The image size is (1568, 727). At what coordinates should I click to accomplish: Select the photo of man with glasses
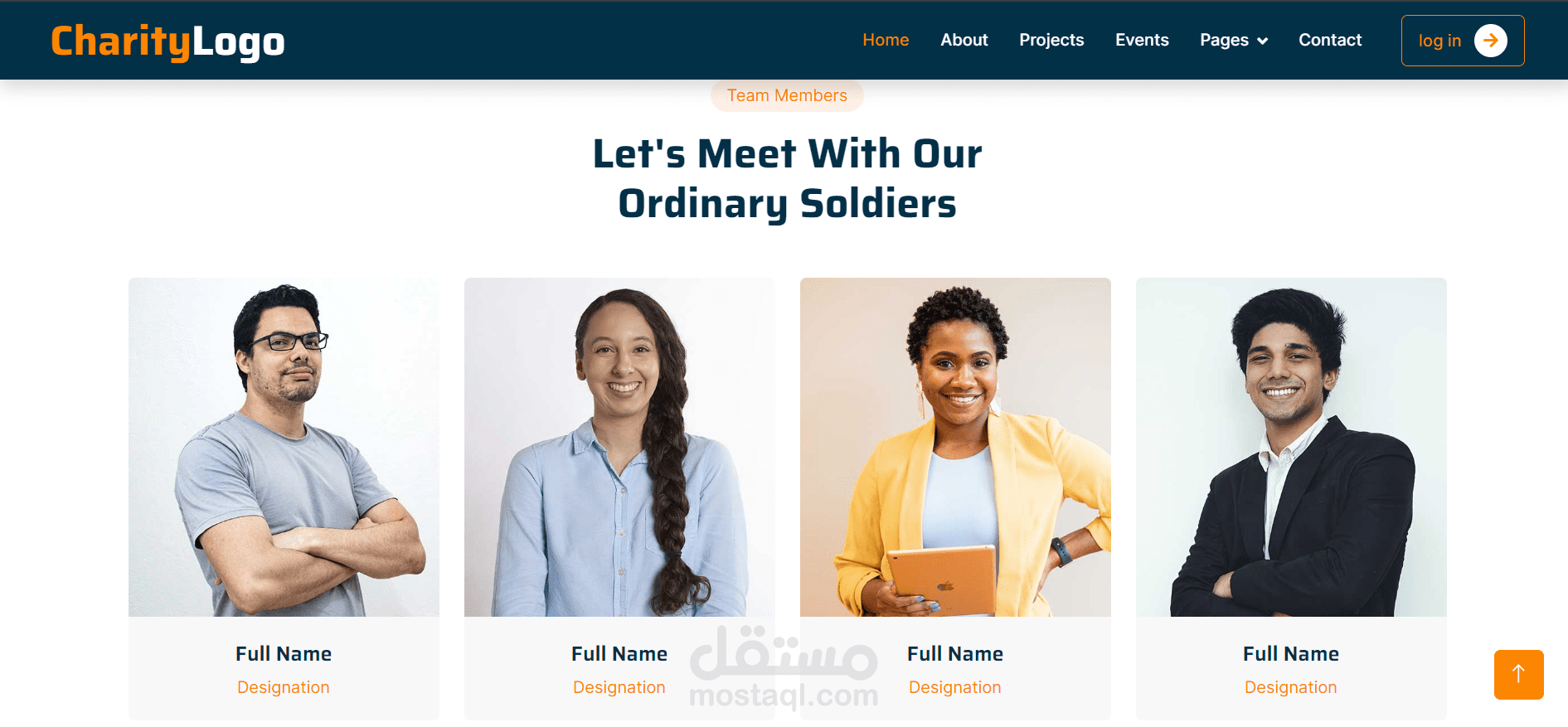(284, 447)
